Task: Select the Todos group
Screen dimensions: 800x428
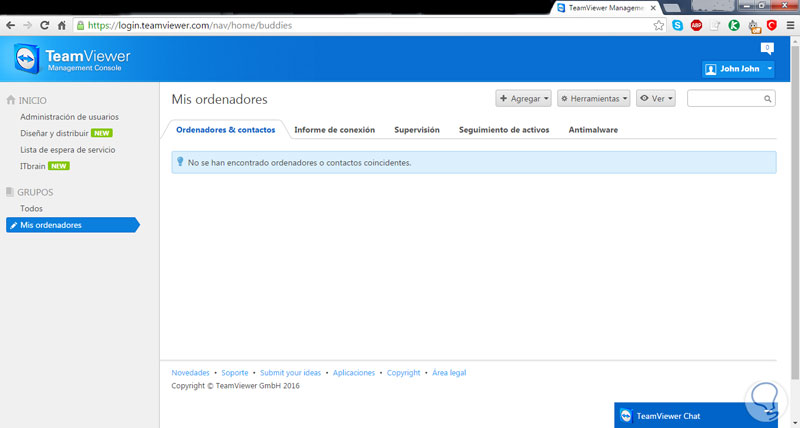Action: point(32,209)
